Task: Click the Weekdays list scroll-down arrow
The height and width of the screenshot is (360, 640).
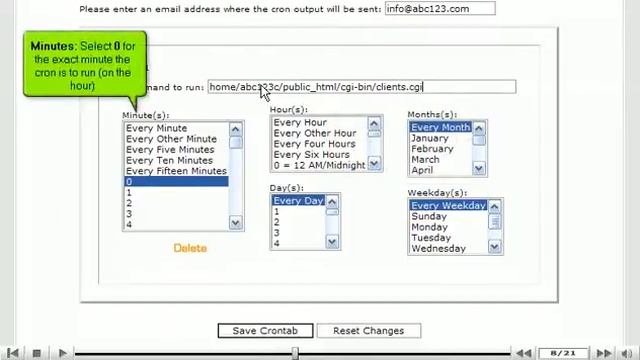Action: pos(495,247)
